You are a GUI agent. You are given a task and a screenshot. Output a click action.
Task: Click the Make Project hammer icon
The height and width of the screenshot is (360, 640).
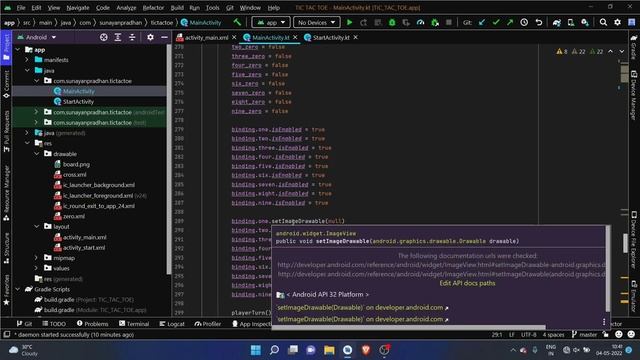tap(237, 22)
